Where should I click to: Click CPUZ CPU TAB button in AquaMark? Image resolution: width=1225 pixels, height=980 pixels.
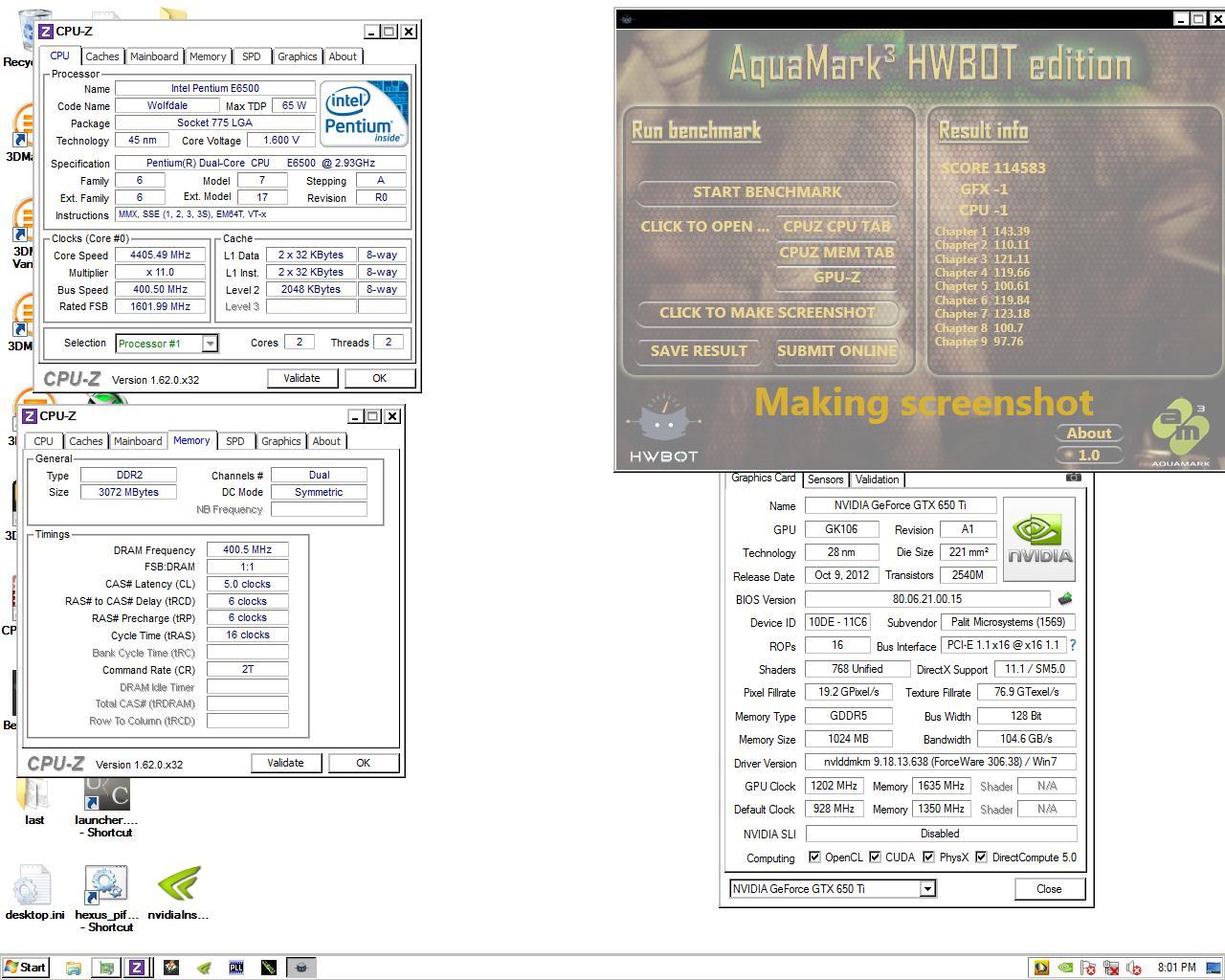point(836,227)
